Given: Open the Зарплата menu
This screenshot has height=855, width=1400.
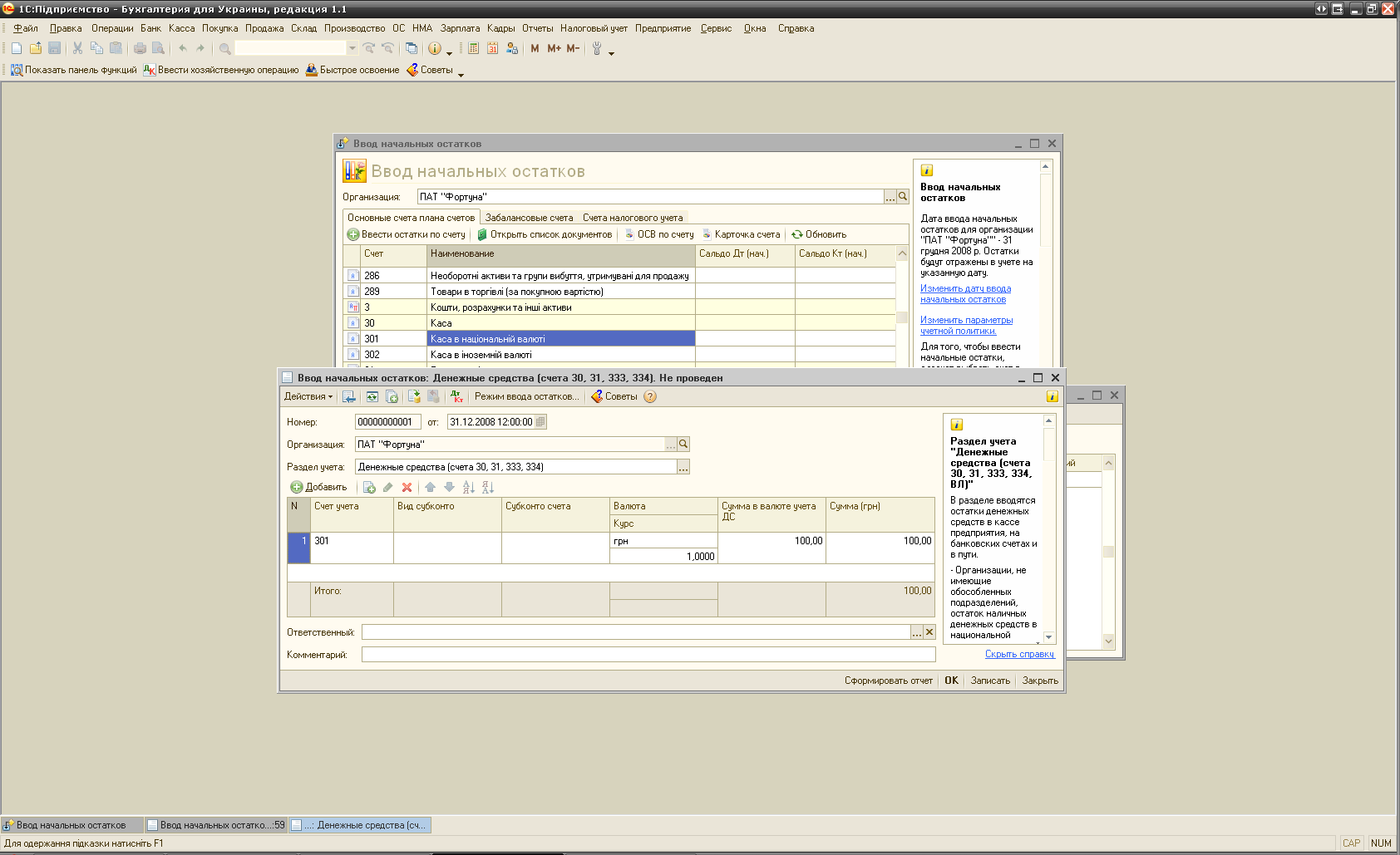Looking at the screenshot, I should click(x=460, y=28).
